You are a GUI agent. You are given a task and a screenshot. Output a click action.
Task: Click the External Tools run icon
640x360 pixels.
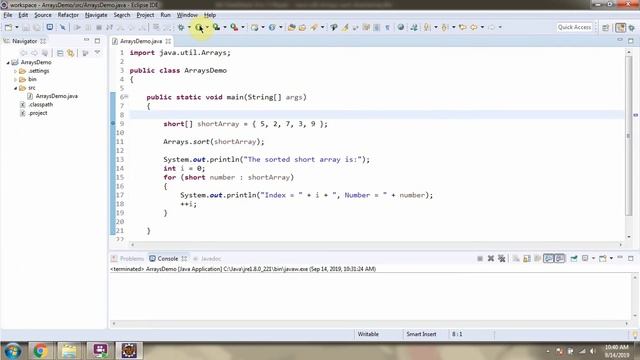pyautogui.click(x=234, y=27)
